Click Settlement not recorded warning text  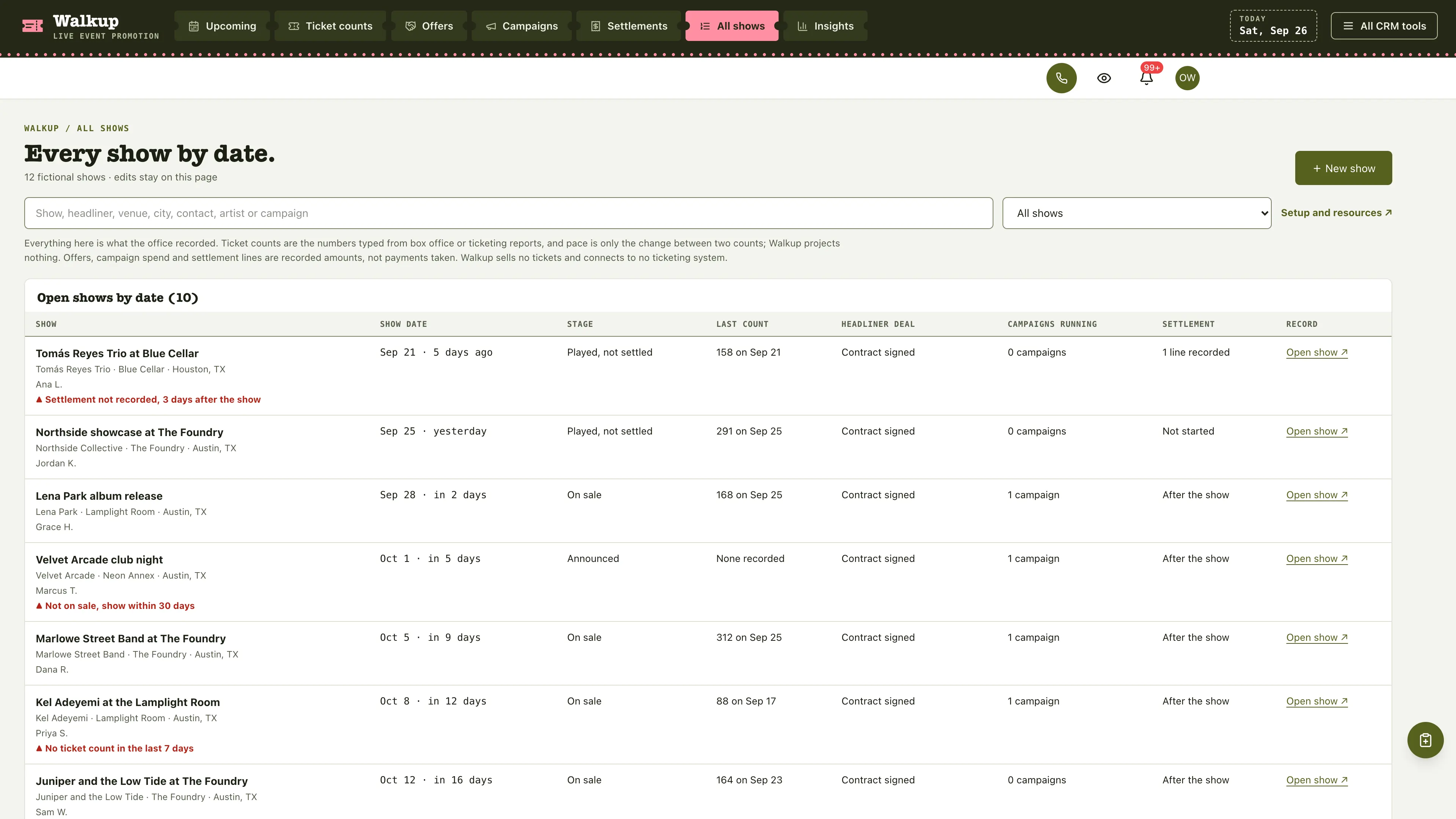tap(148, 400)
